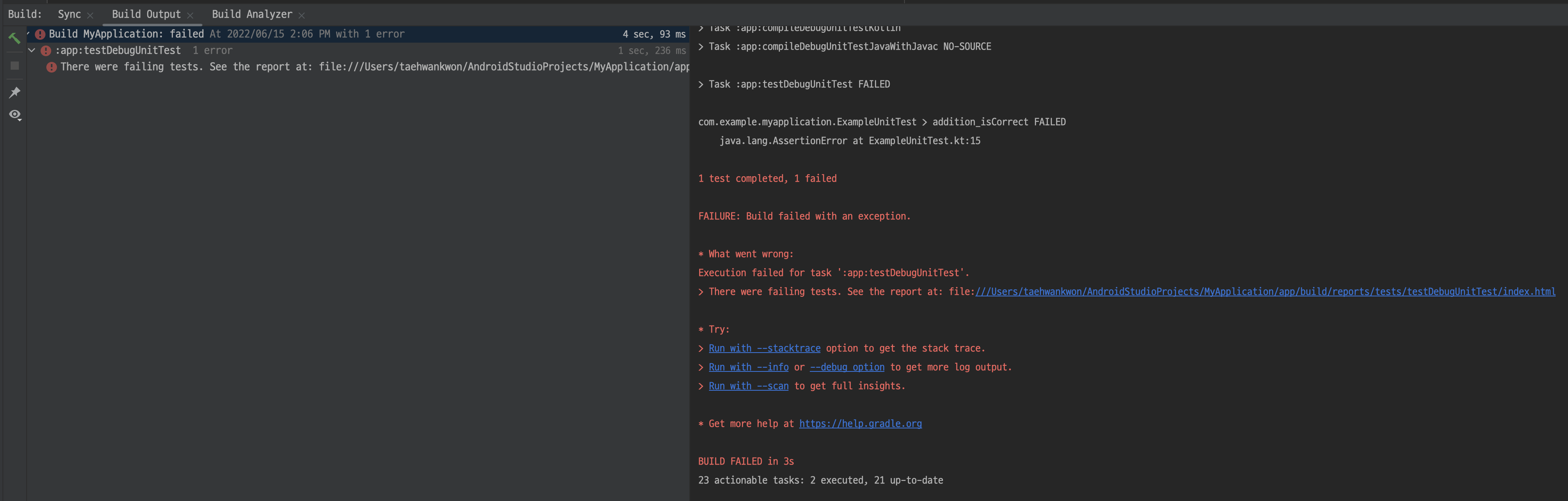Screen dimensions: 1568x501
Task: Open the eye view-options dropdown
Action: click(x=15, y=114)
